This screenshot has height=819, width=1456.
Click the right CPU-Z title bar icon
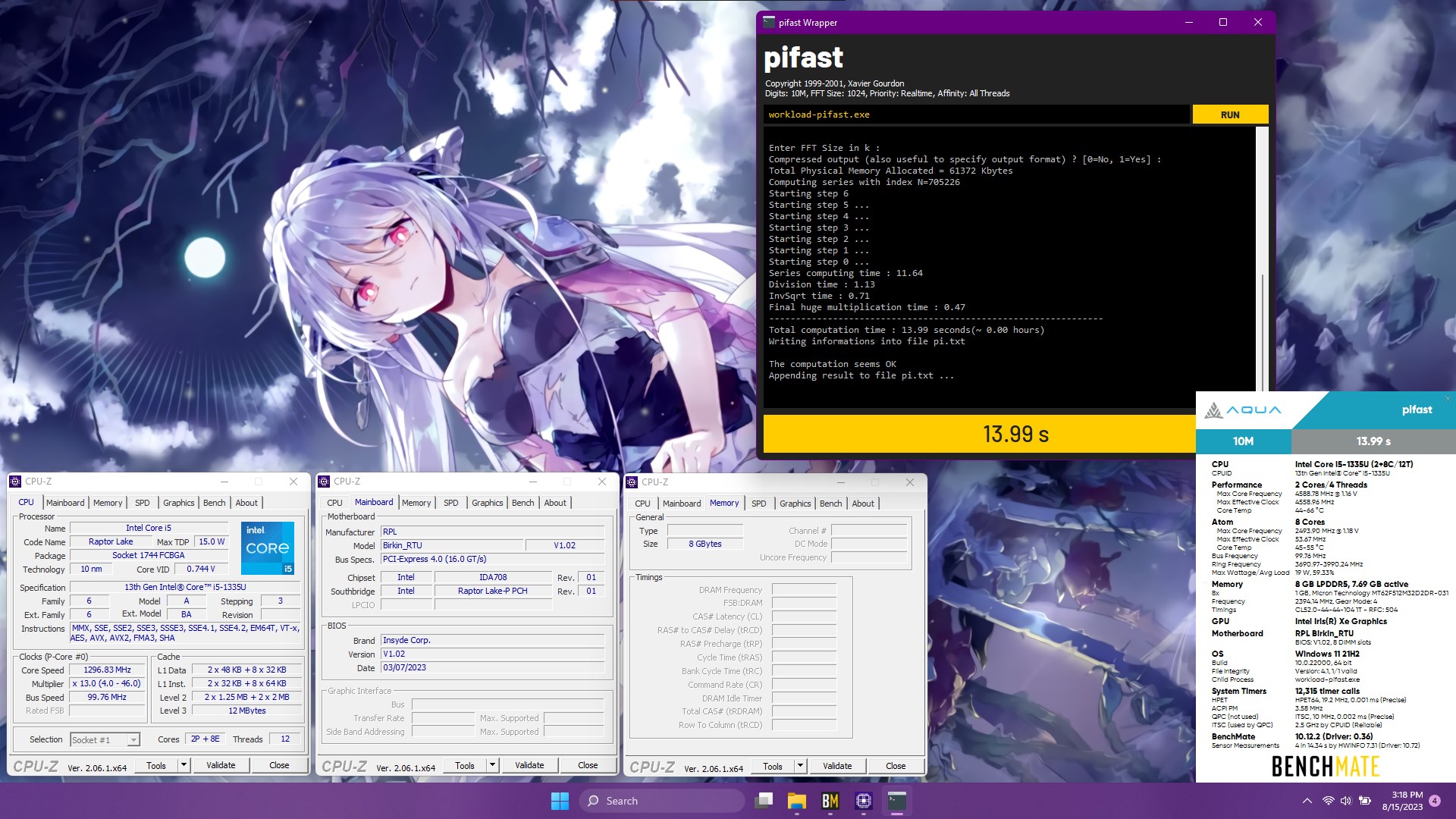click(x=632, y=482)
